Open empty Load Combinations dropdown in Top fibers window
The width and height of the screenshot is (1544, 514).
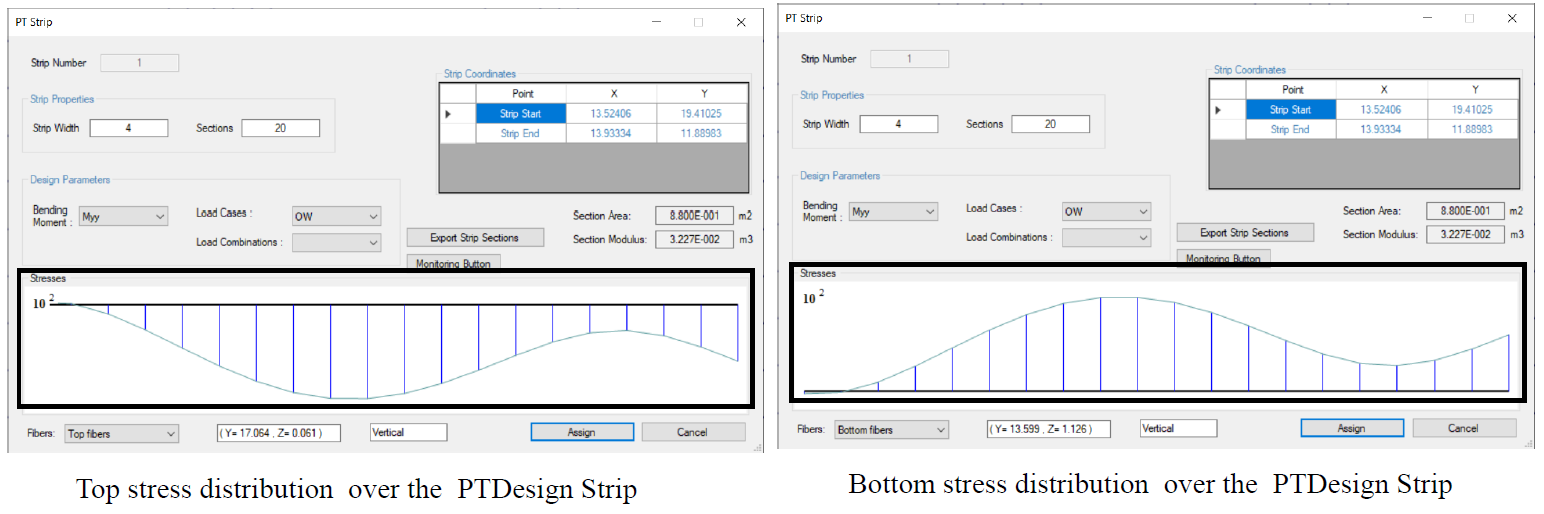pos(336,243)
